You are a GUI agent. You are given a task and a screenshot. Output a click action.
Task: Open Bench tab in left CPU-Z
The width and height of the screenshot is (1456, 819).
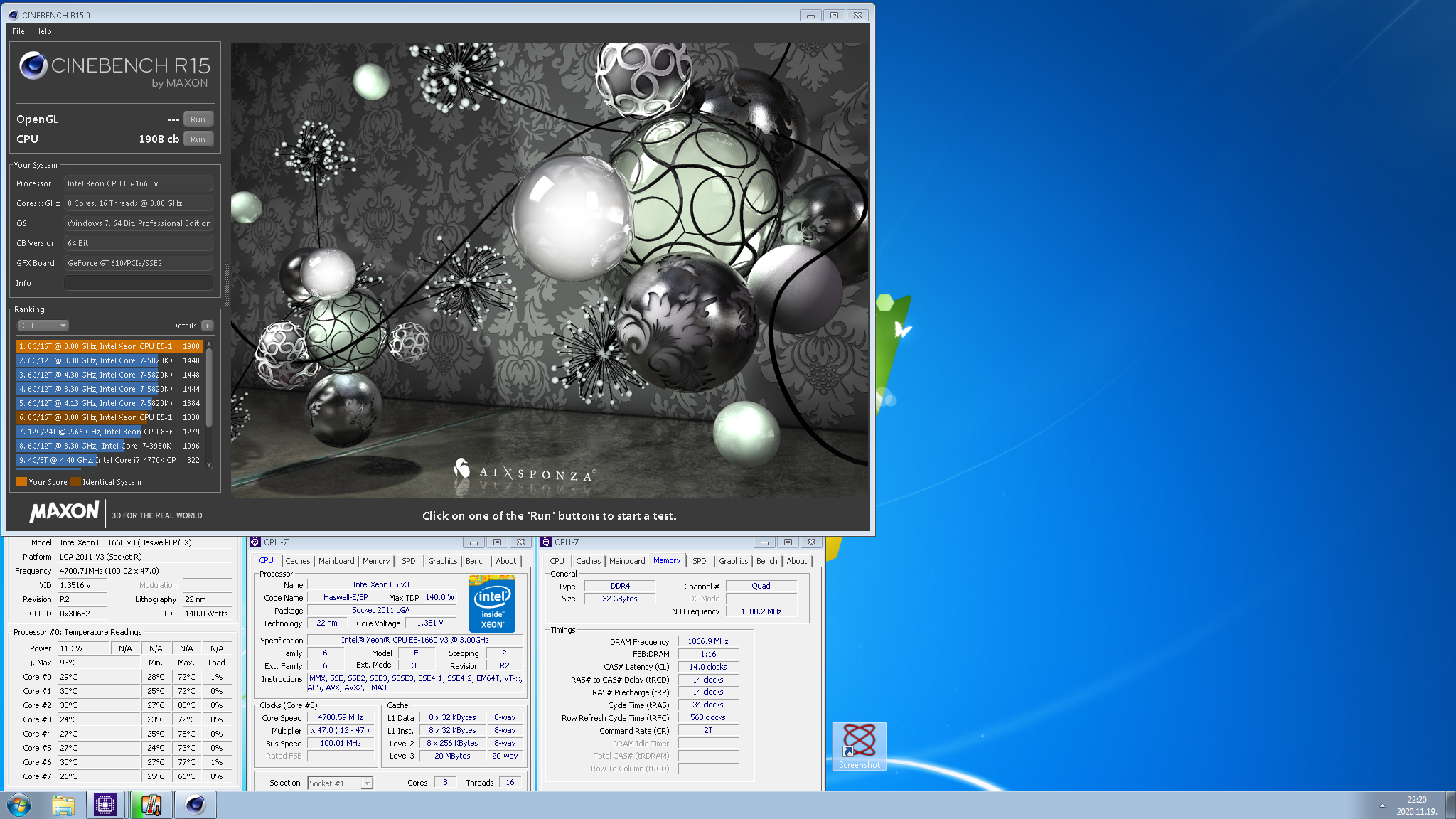pos(476,561)
